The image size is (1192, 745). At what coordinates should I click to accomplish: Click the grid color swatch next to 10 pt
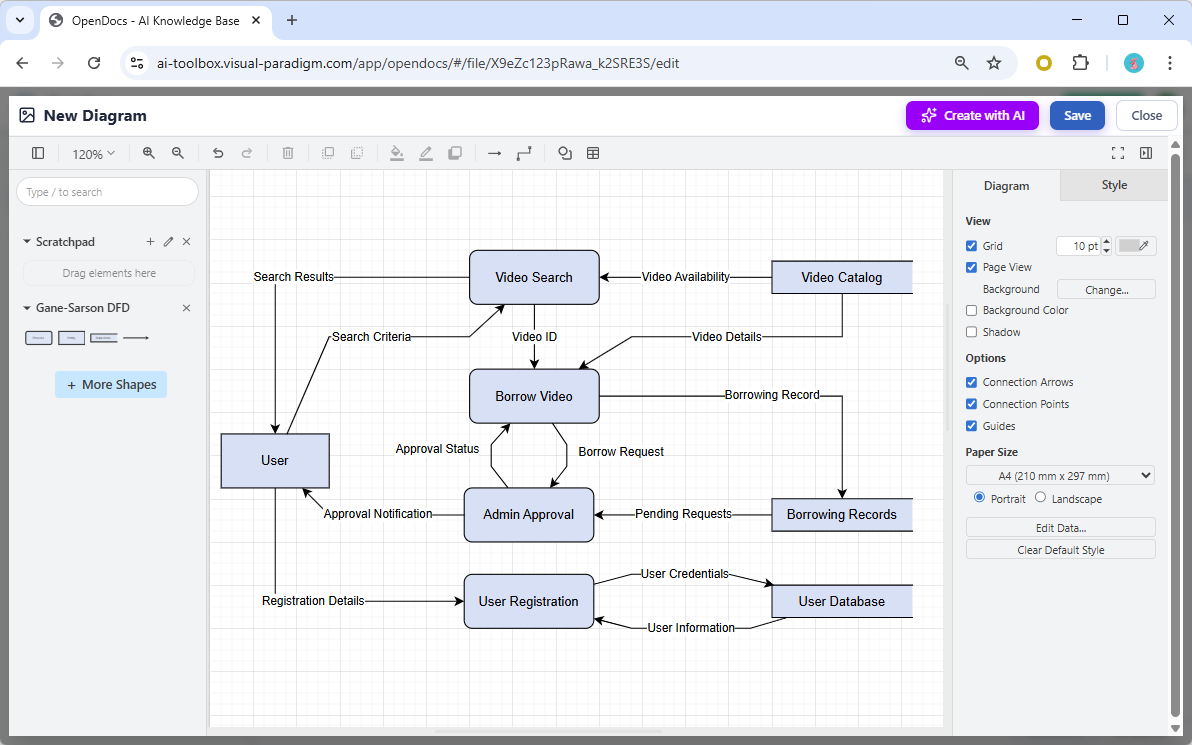[x=1135, y=245]
